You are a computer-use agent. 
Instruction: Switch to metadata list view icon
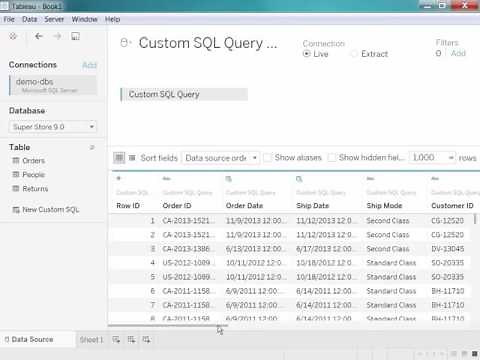132,158
